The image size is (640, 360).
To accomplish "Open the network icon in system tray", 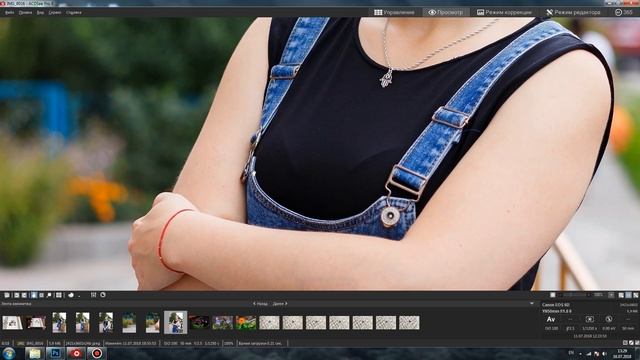I will 589,353.
